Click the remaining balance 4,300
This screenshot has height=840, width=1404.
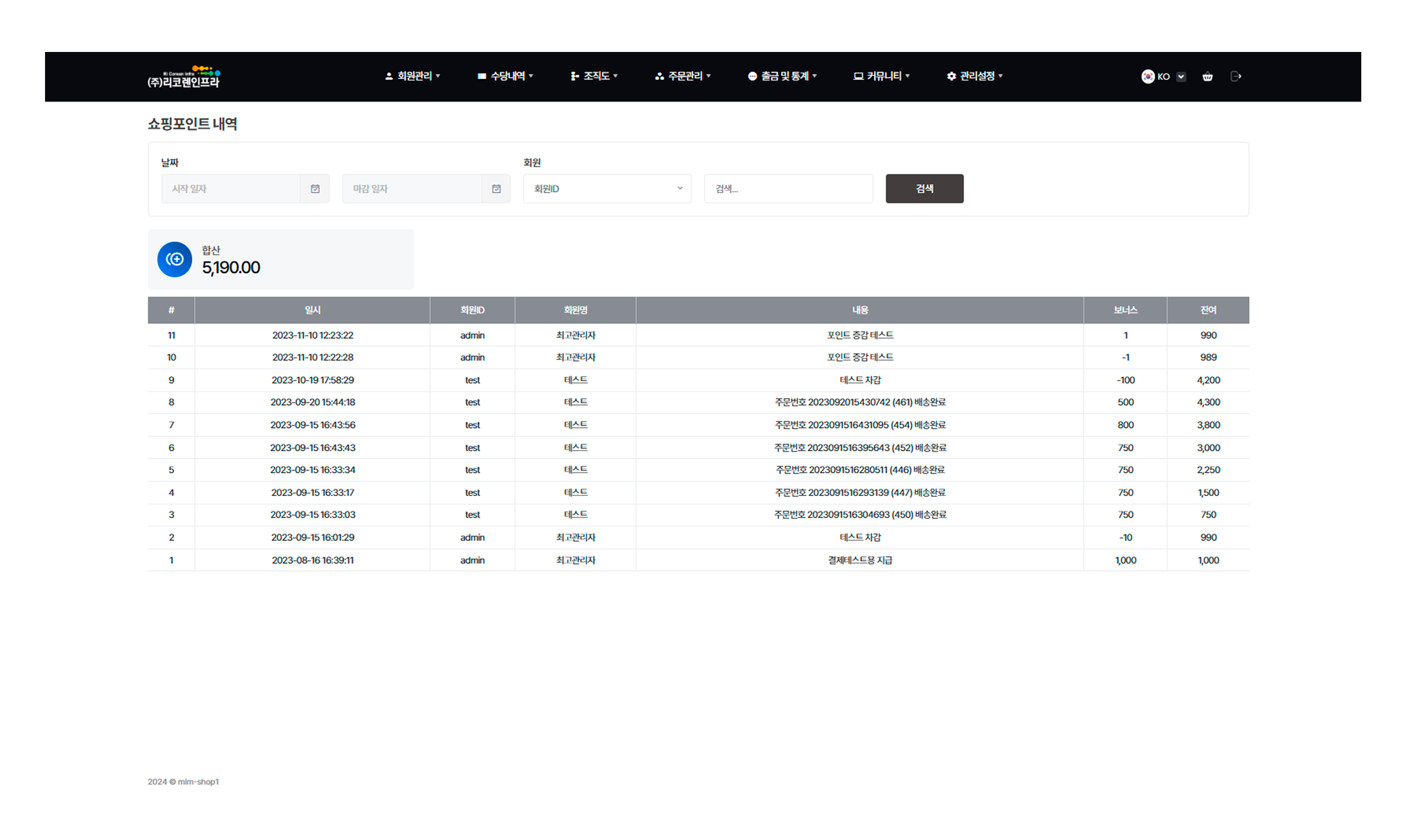(x=1208, y=402)
